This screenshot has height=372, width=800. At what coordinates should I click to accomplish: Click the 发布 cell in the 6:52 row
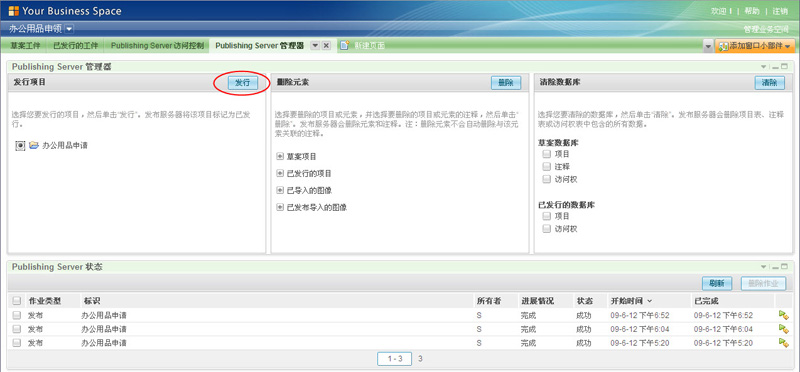pyautogui.click(x=36, y=315)
